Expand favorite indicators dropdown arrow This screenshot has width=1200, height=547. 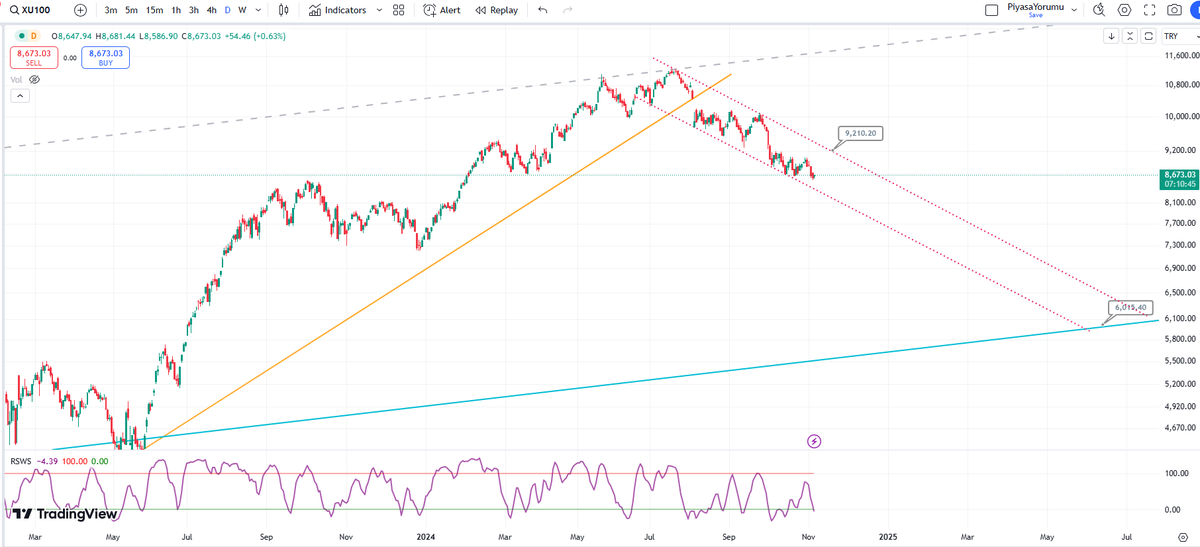[378, 10]
